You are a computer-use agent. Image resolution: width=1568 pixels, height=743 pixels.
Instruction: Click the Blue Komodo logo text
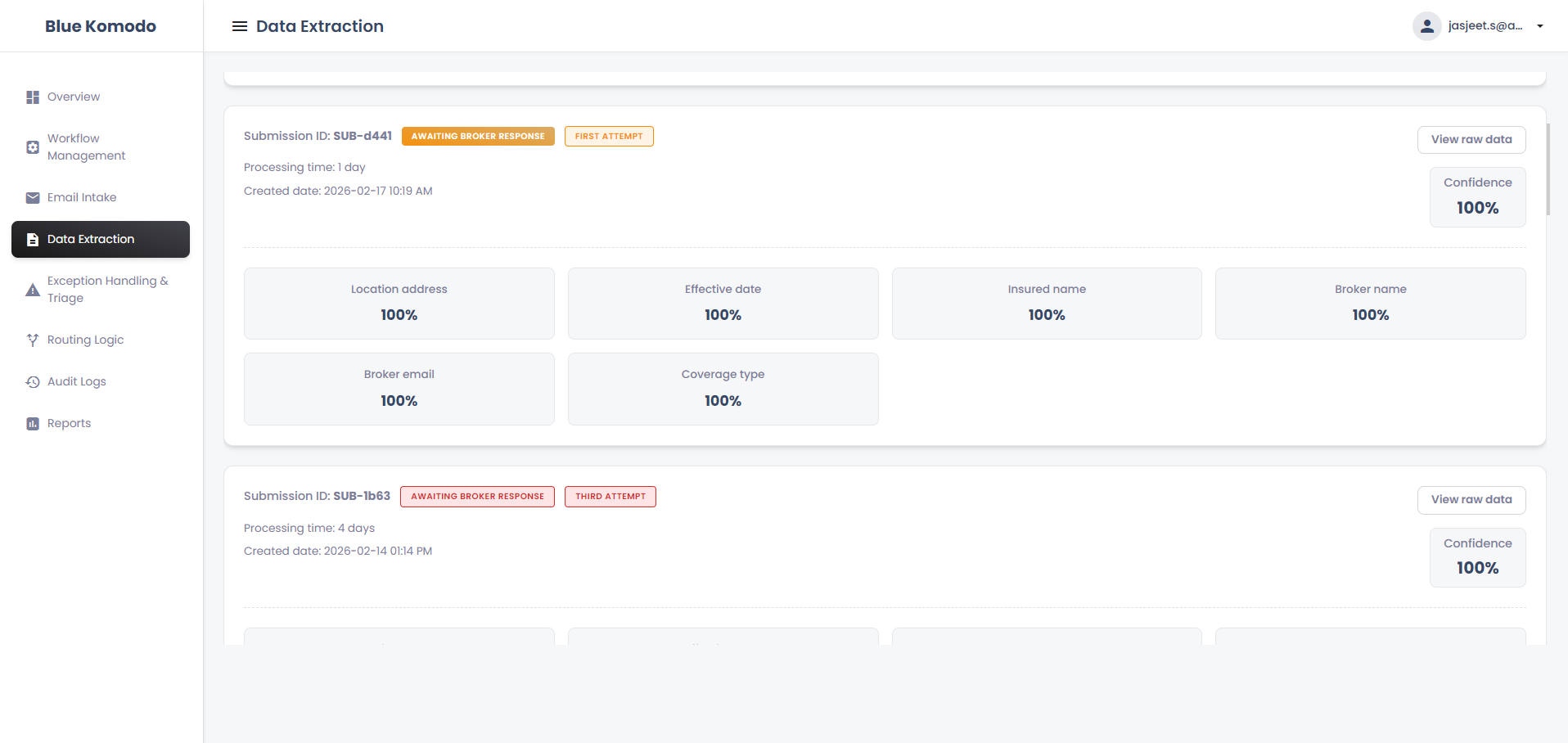101,26
